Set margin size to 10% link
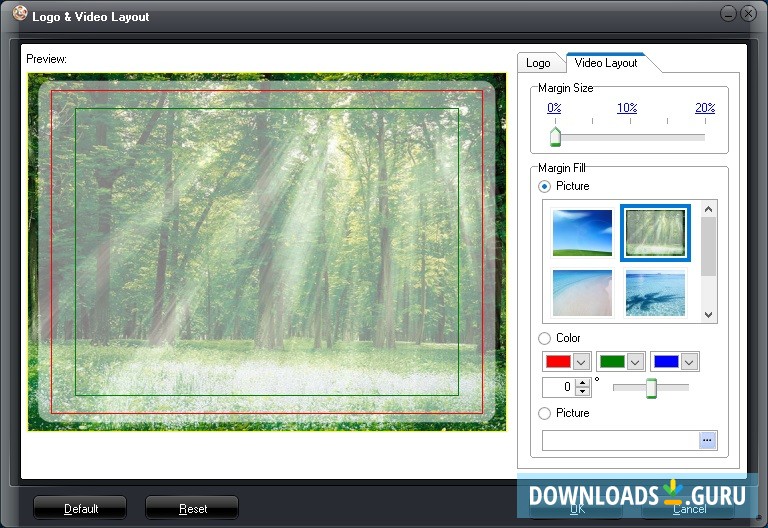 pyautogui.click(x=627, y=108)
